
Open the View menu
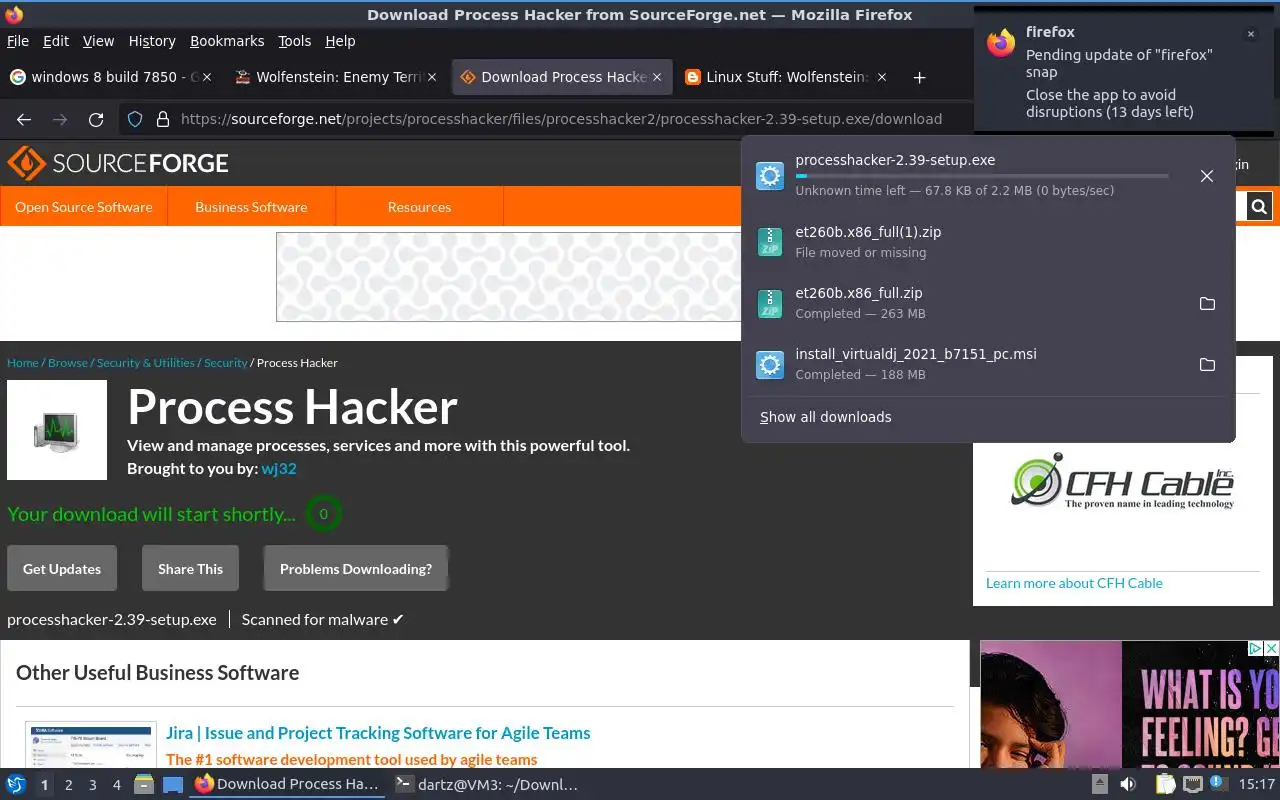pyautogui.click(x=98, y=41)
